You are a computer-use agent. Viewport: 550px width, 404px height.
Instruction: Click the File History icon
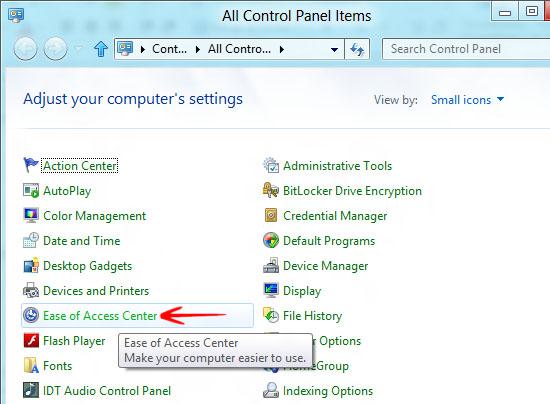271,315
